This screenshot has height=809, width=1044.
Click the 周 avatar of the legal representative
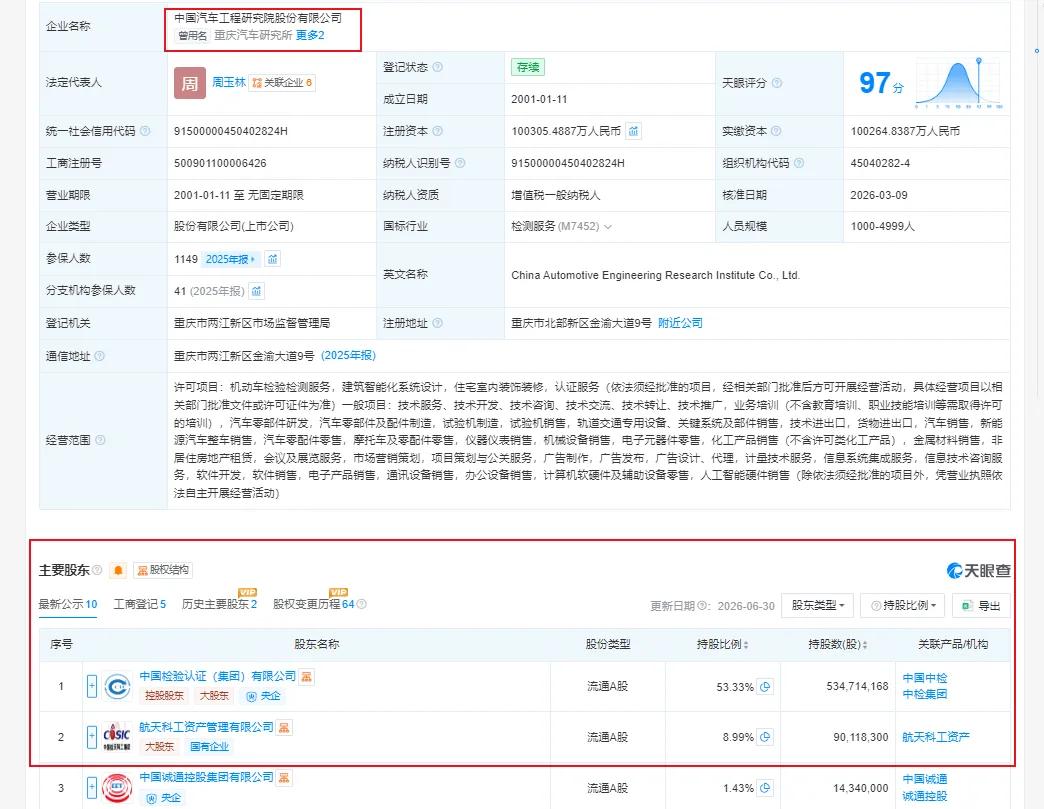(190, 83)
